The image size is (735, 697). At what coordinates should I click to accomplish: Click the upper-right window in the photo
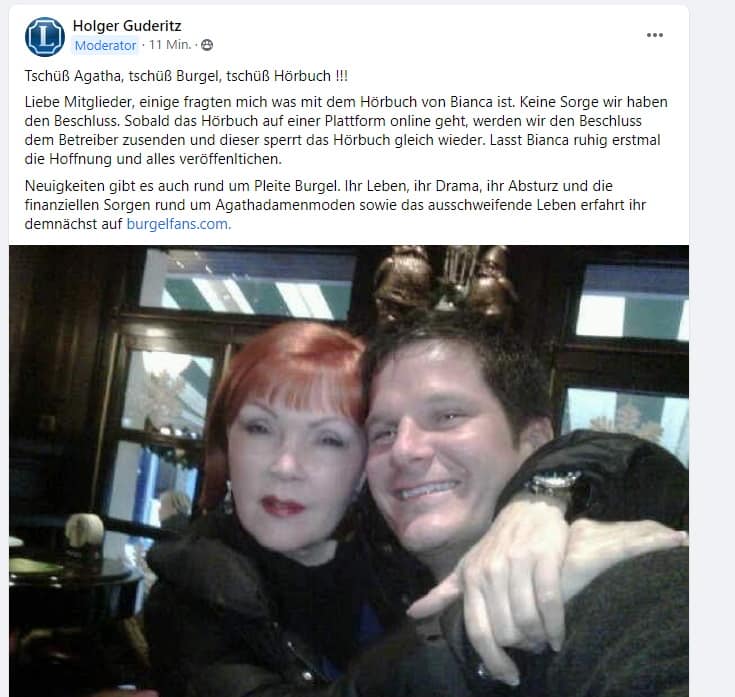pyautogui.click(x=632, y=301)
